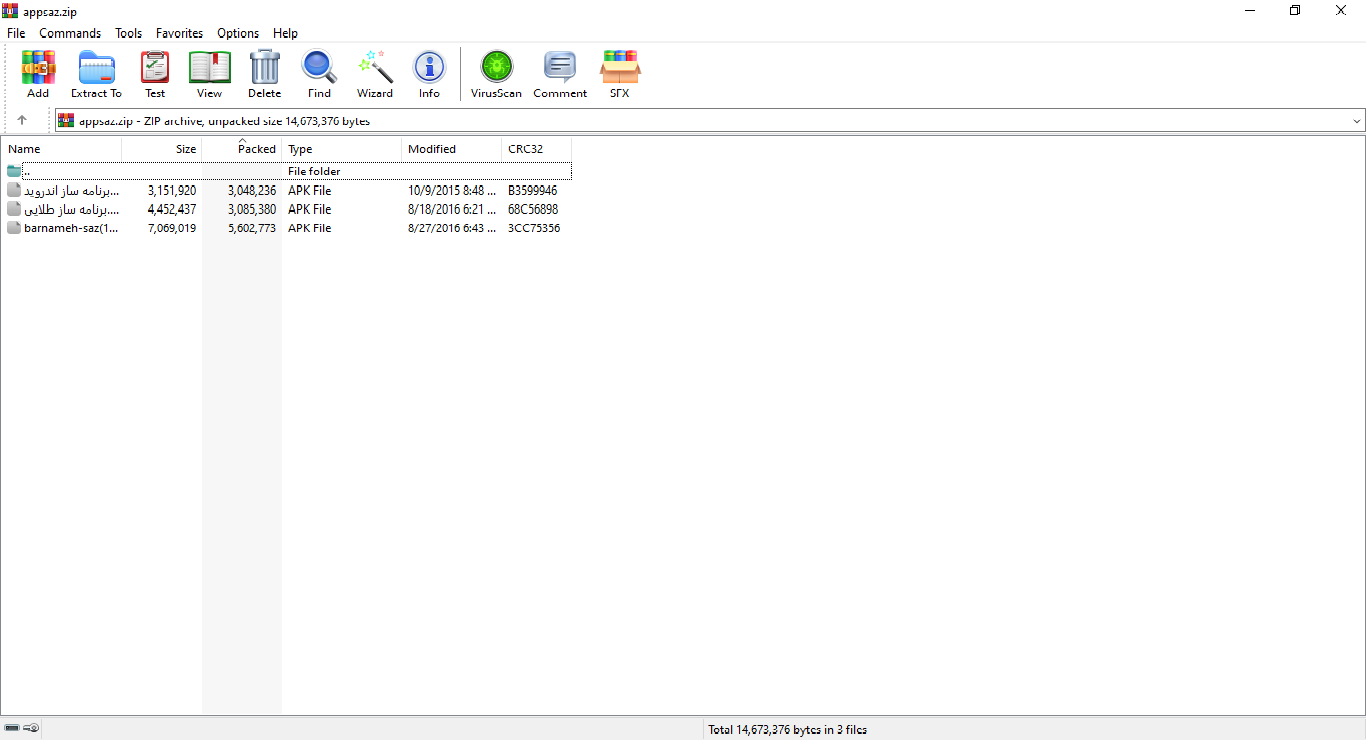Expand the archive path dropdown
1366x740 pixels.
tap(1356, 121)
